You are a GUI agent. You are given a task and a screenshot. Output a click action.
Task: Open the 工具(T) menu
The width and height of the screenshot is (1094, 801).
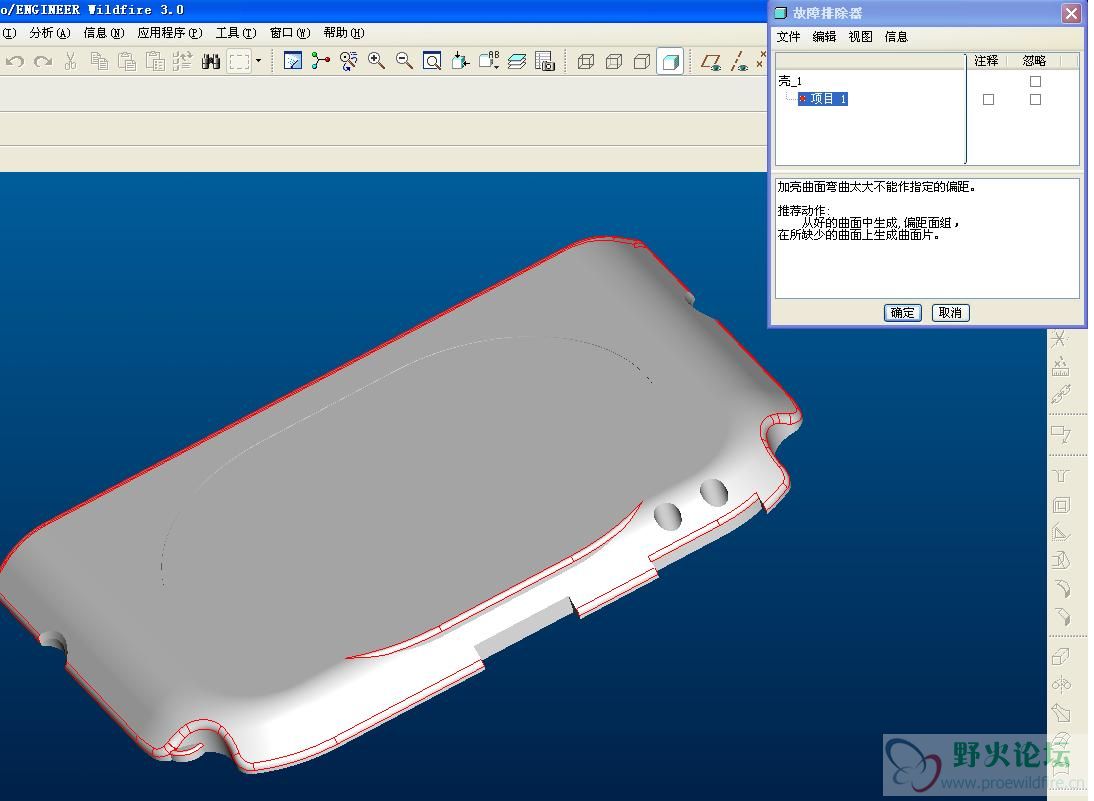(236, 33)
